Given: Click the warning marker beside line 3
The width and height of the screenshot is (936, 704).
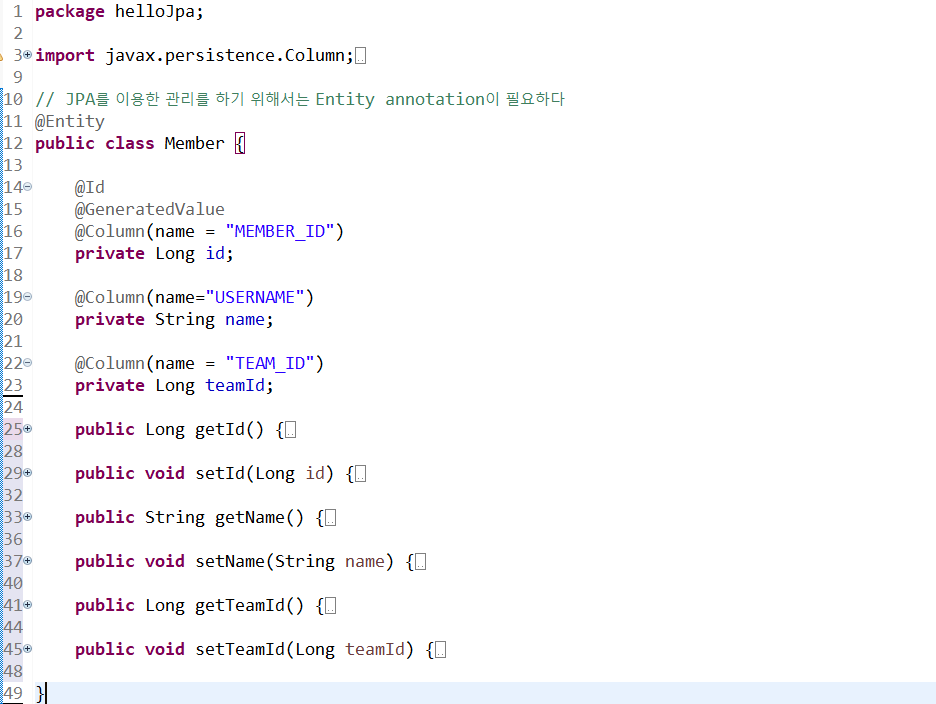Looking at the screenshot, I should click(2, 56).
